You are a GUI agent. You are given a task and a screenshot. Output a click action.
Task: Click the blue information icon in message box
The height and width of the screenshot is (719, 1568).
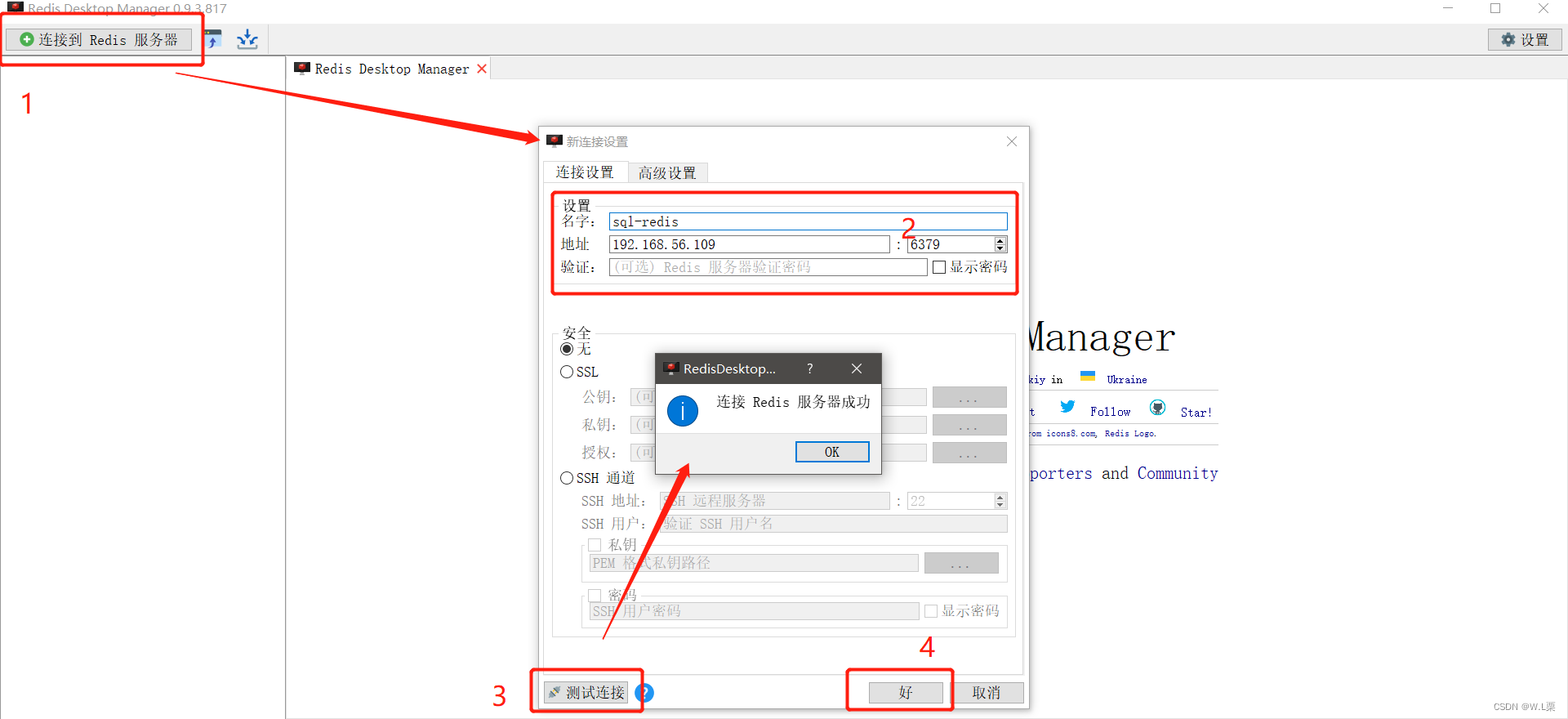click(x=683, y=411)
